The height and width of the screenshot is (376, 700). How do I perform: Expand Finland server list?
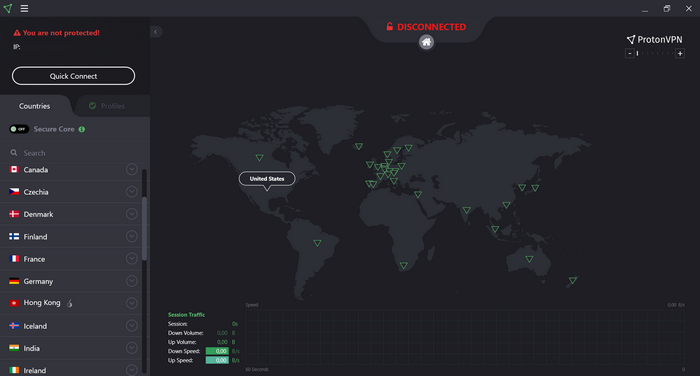(x=131, y=236)
